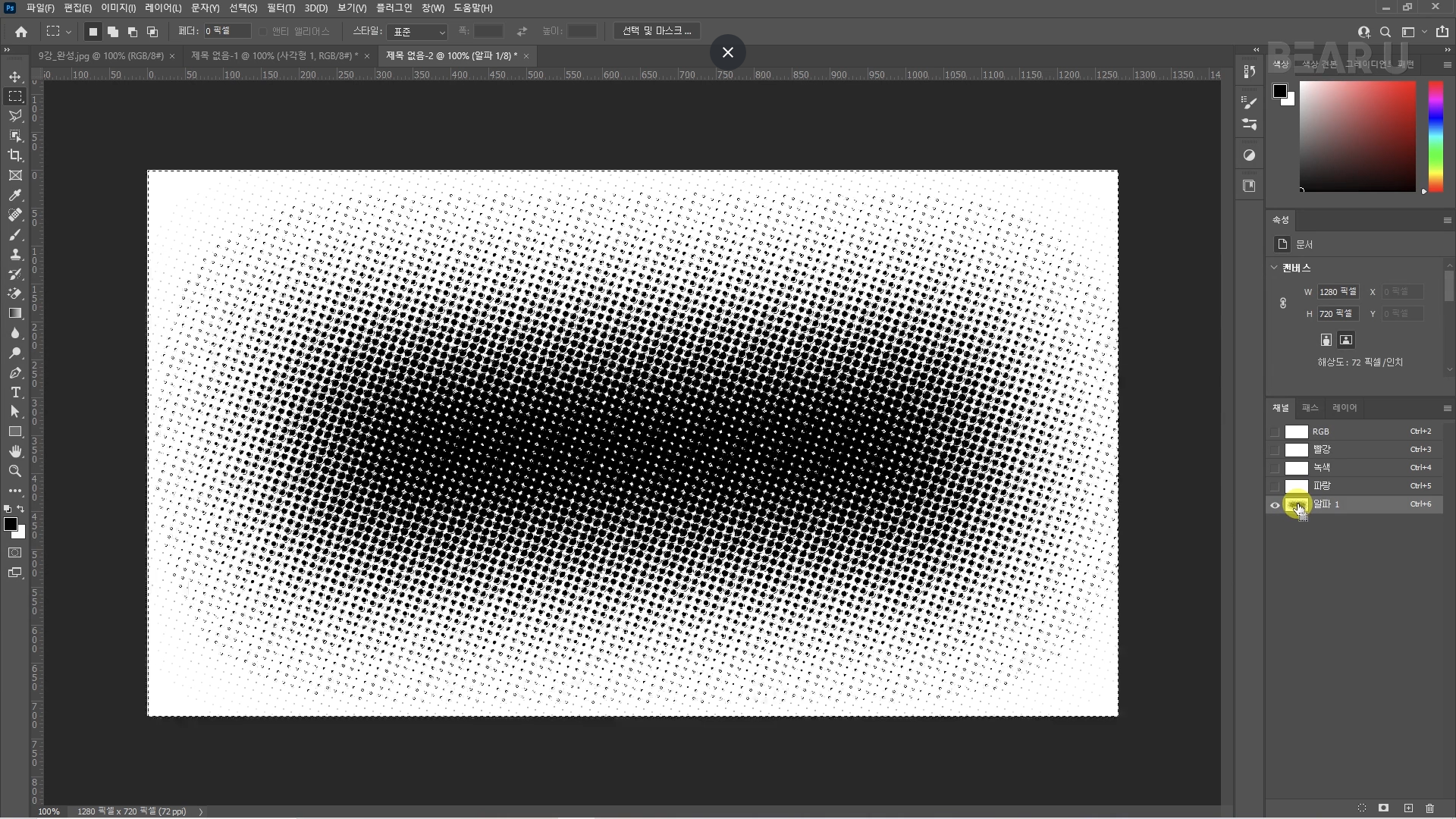
Task: Click the 선택 및 마스크 button
Action: (657, 31)
